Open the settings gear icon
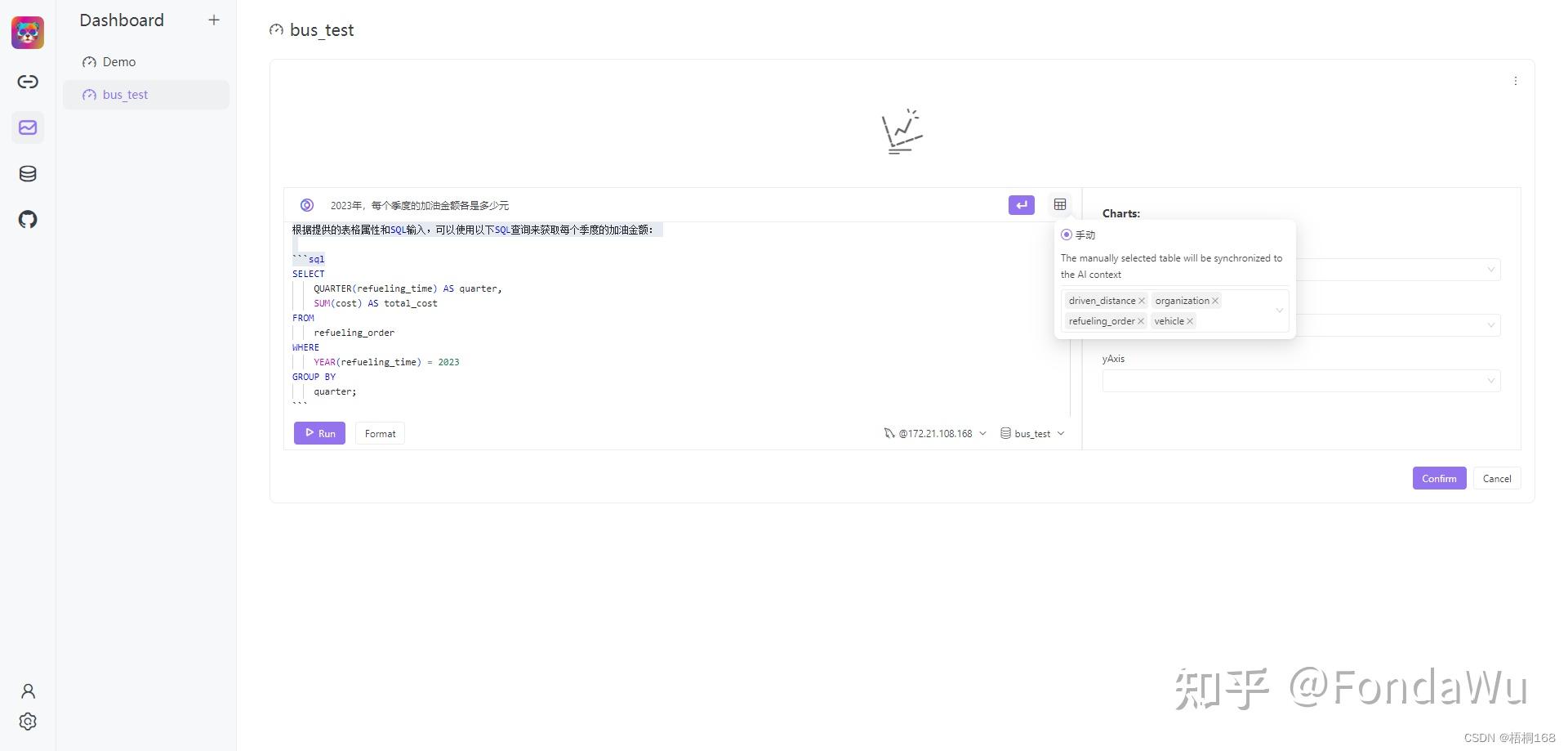Viewport: 1568px width, 751px height. coord(27,722)
